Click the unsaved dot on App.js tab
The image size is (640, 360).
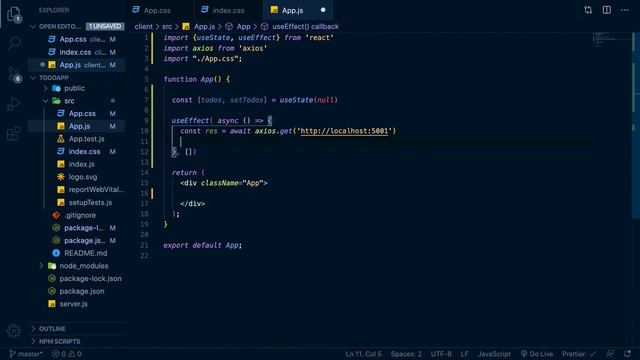(x=323, y=10)
